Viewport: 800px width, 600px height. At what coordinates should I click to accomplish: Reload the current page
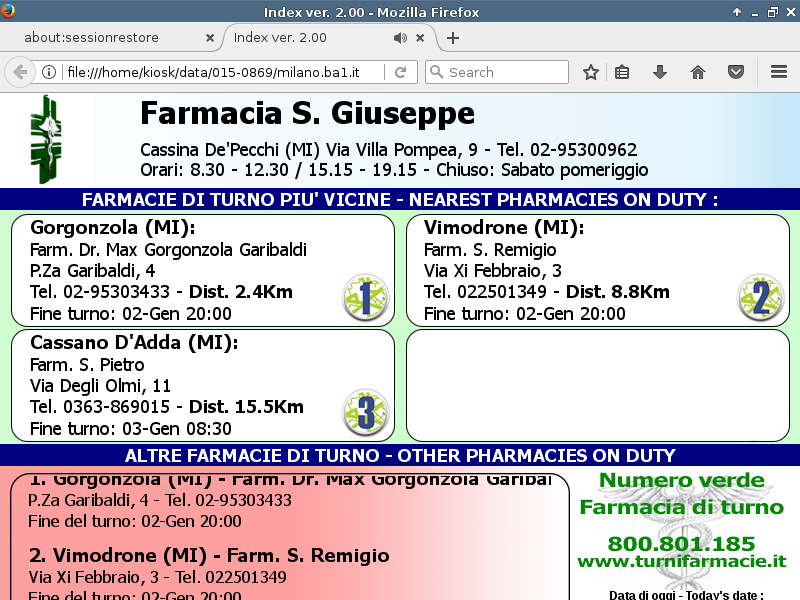click(400, 72)
